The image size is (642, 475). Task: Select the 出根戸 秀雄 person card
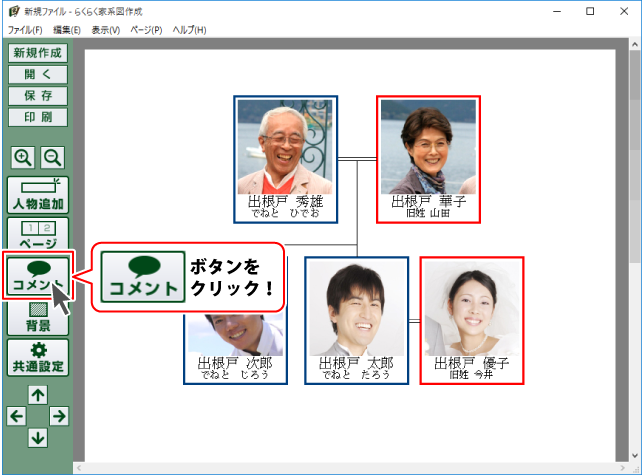(x=285, y=160)
